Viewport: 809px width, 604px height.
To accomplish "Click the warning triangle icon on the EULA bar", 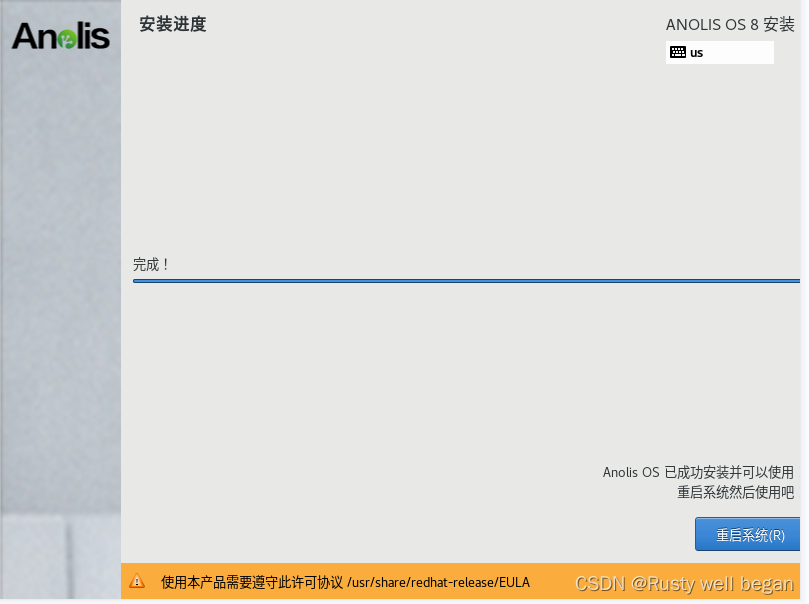I will 138,581.
